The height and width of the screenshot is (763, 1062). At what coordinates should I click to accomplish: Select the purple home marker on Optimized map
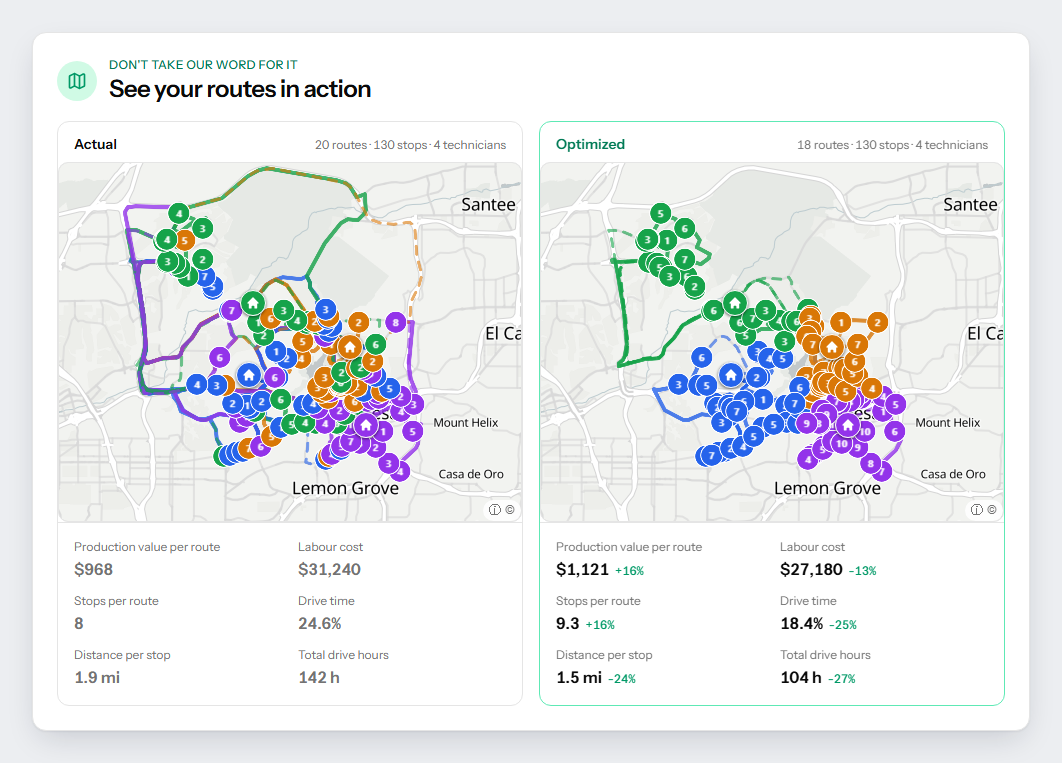coord(847,425)
